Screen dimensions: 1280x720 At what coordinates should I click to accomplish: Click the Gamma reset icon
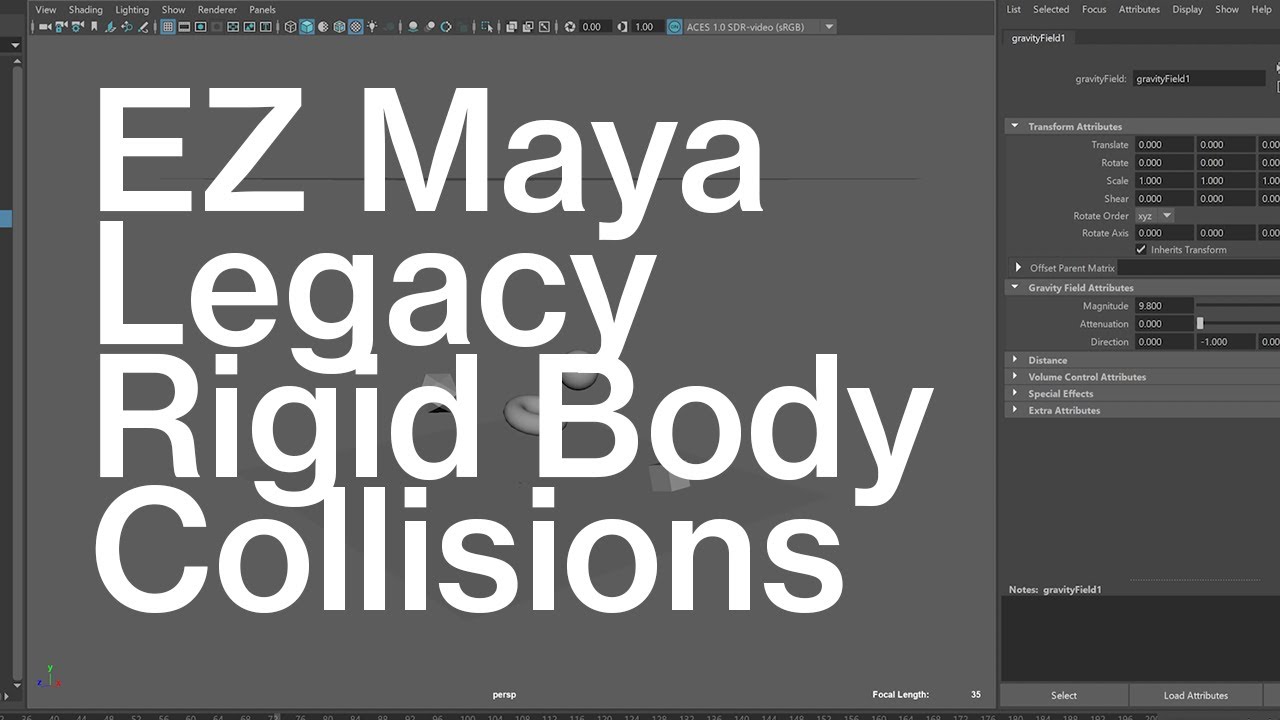621,27
